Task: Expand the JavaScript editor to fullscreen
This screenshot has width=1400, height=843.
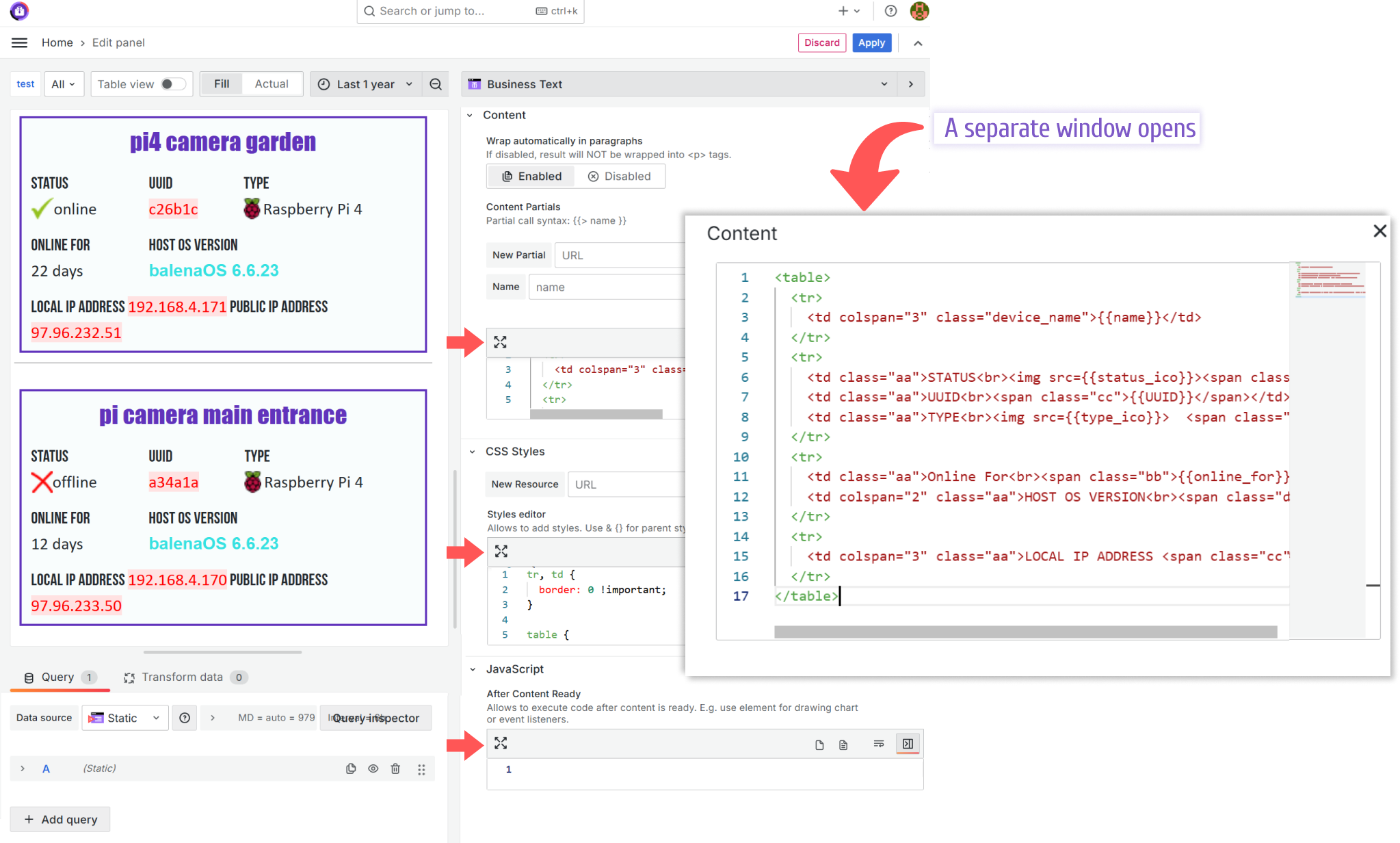Action: [x=501, y=743]
